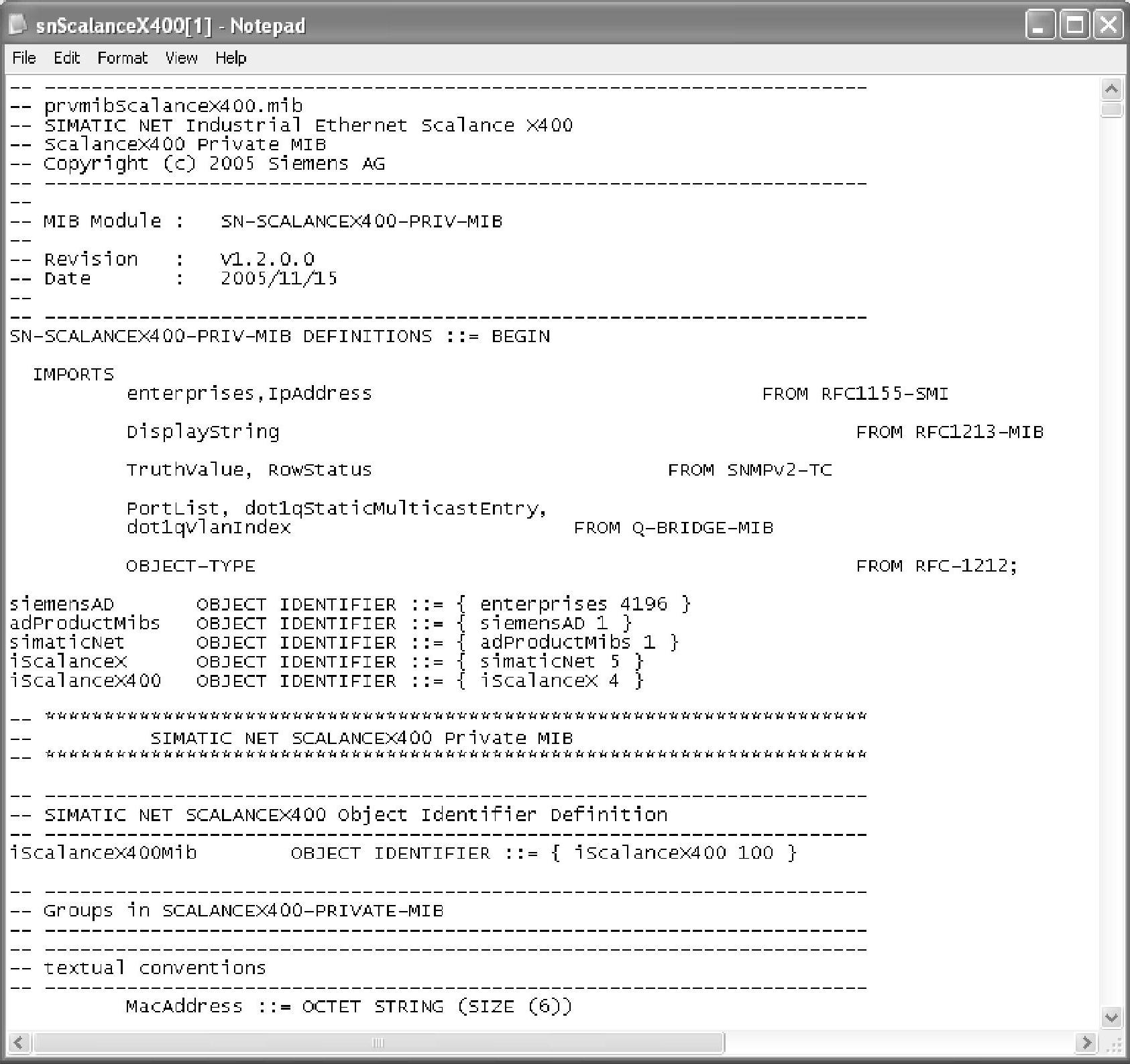1130x1064 pixels.
Task: Click 'OCTET STRING (SIZE (6))'
Action: [437, 1006]
